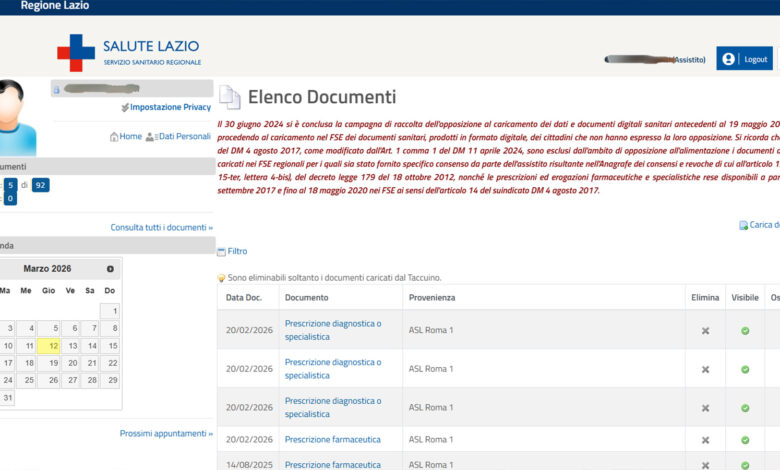Delete the 20/02/2026 Prescrizione farmaceutica row

[x=705, y=440]
